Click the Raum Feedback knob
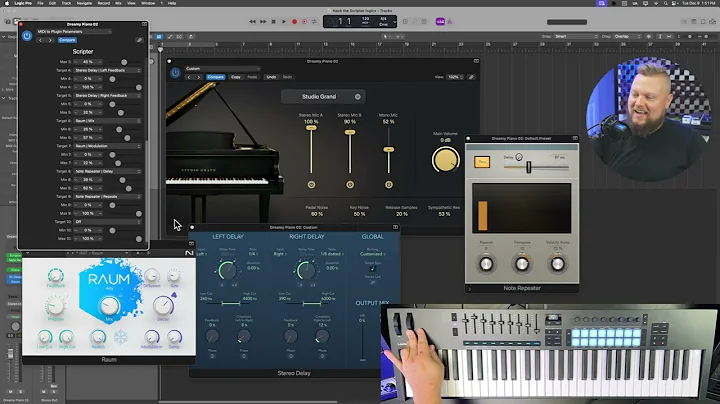Screen dimensions: 720x404 (x=56, y=275)
